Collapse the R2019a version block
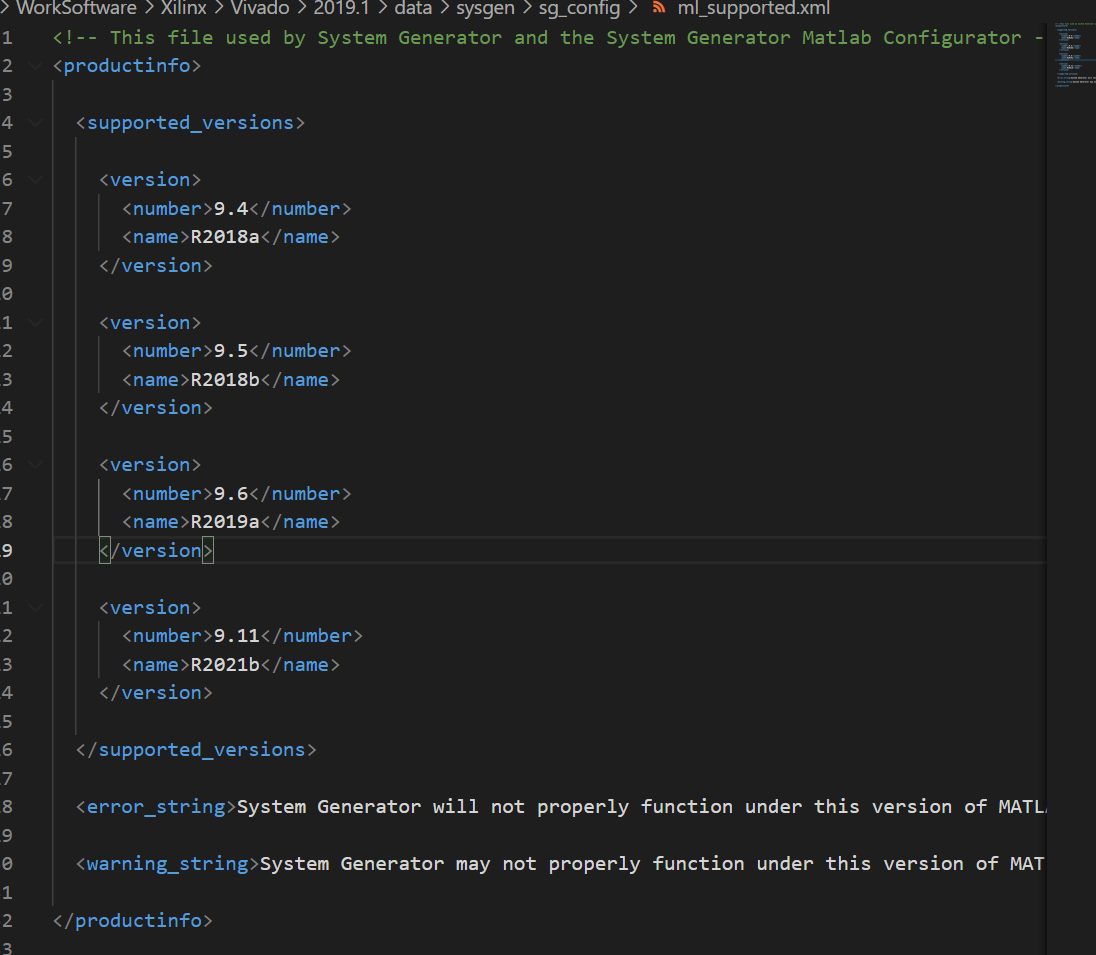Viewport: 1096px width, 955px height. [35, 464]
